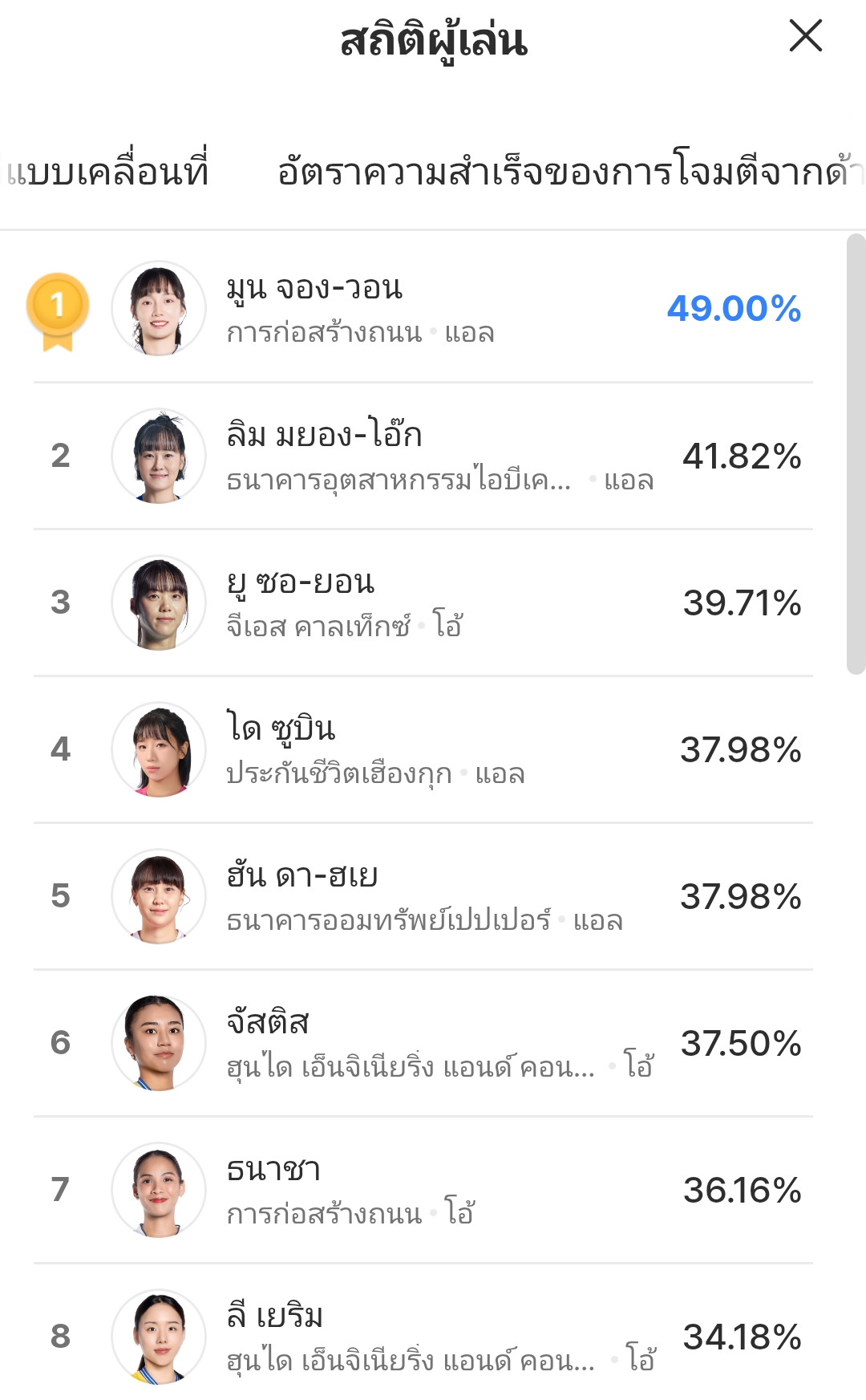Click จัสติส player photo
Viewport: 866px width, 1400px height.
tap(159, 1043)
